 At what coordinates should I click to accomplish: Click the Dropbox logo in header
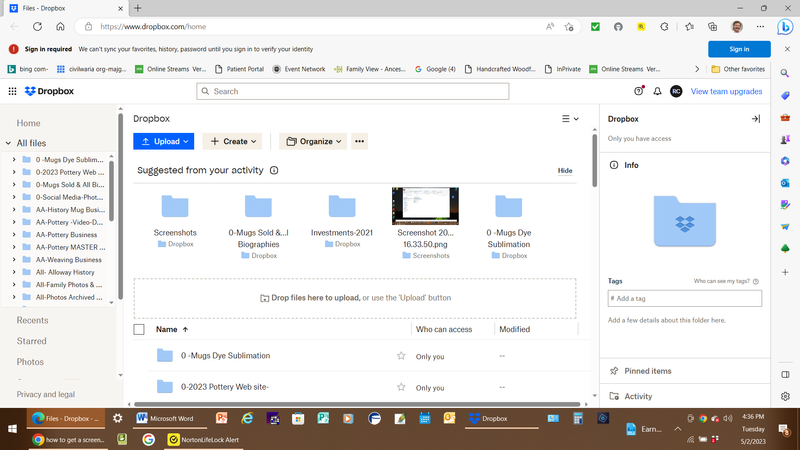(x=49, y=91)
